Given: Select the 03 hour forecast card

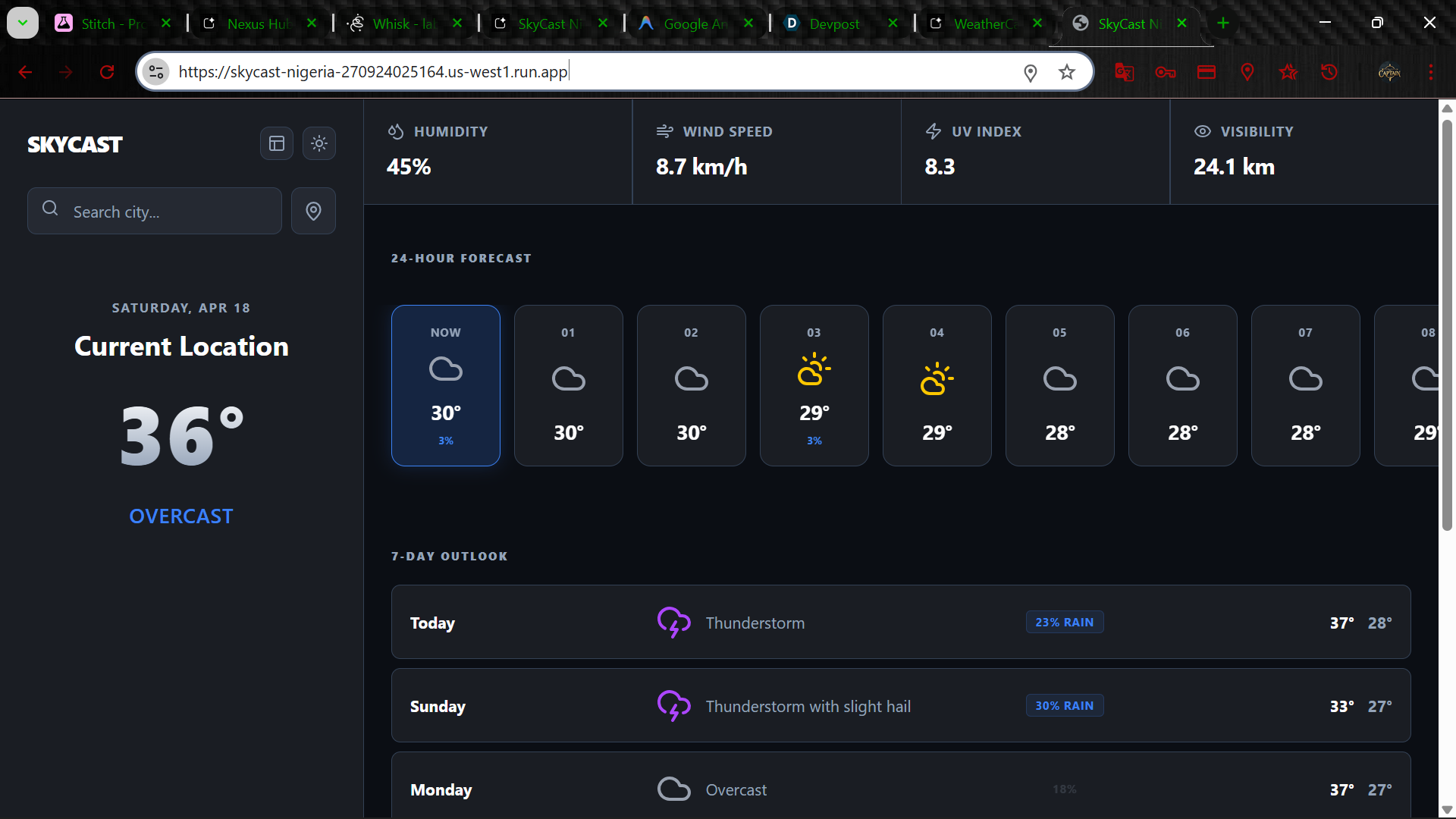Looking at the screenshot, I should coord(814,385).
